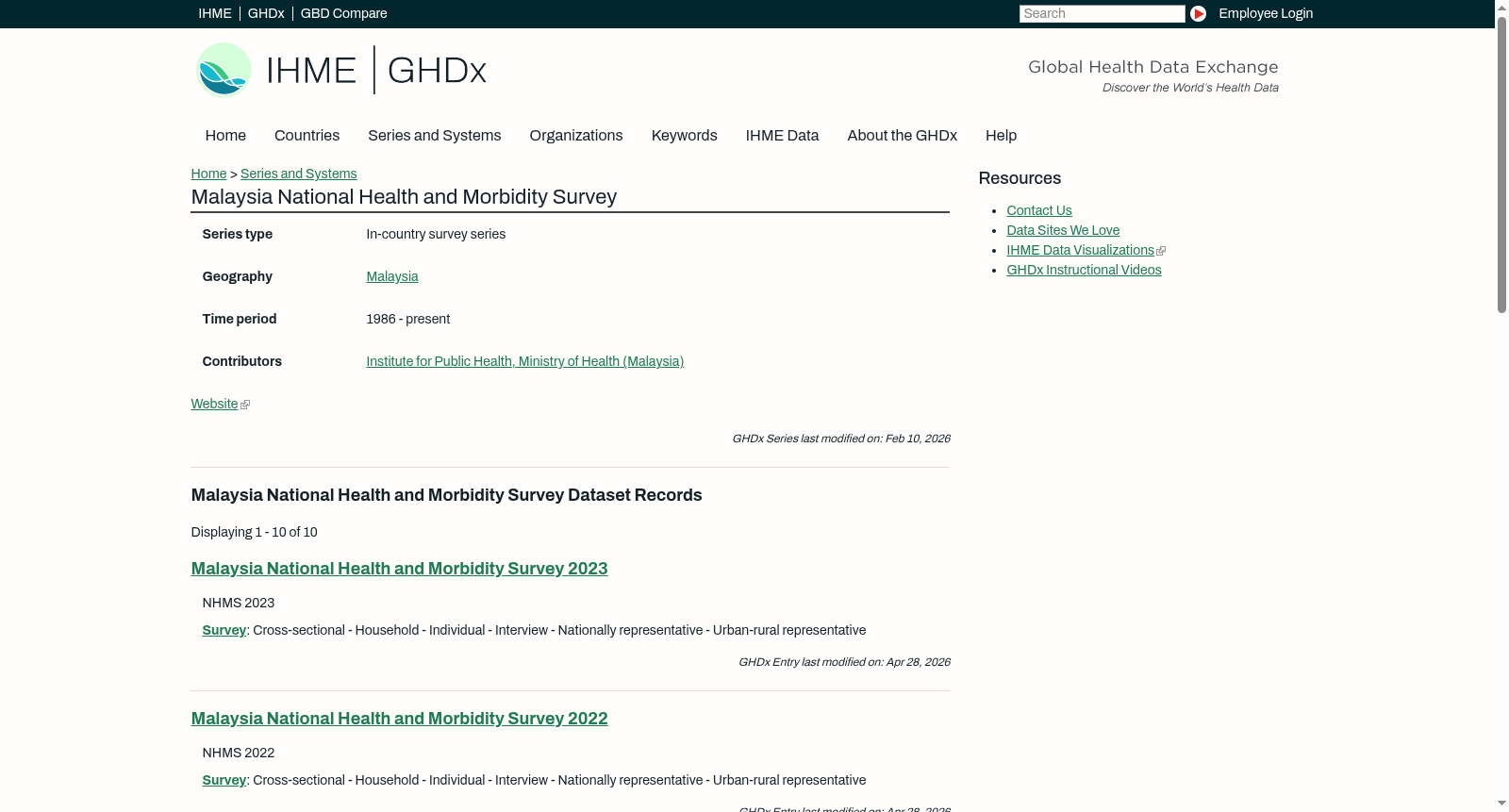Click the 'Resources' sidebar heading
The height and width of the screenshot is (812, 1509).
pyautogui.click(x=1020, y=178)
